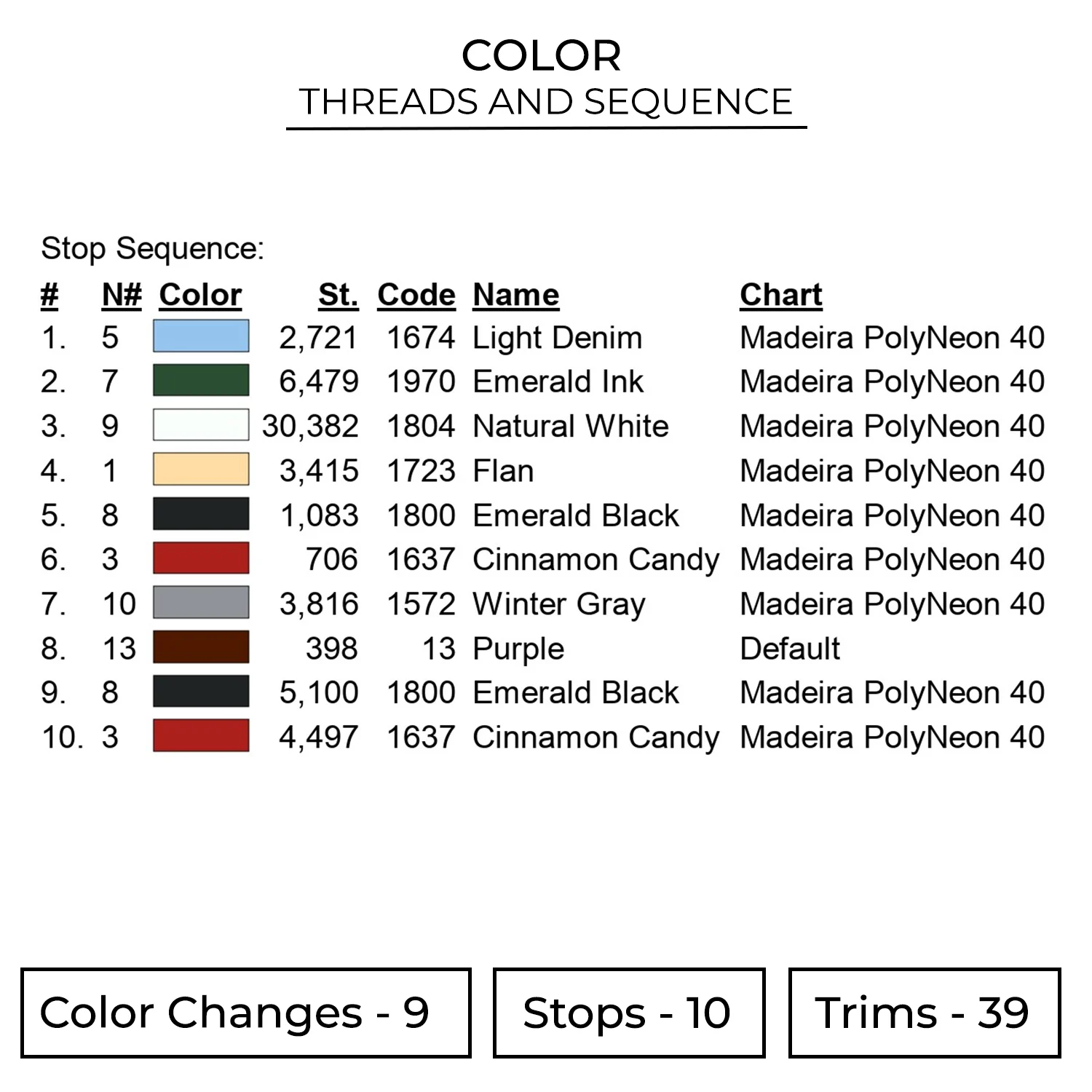The width and height of the screenshot is (1092, 1092).
Task: Select the Emerald Ink green swatch
Action: [201, 381]
